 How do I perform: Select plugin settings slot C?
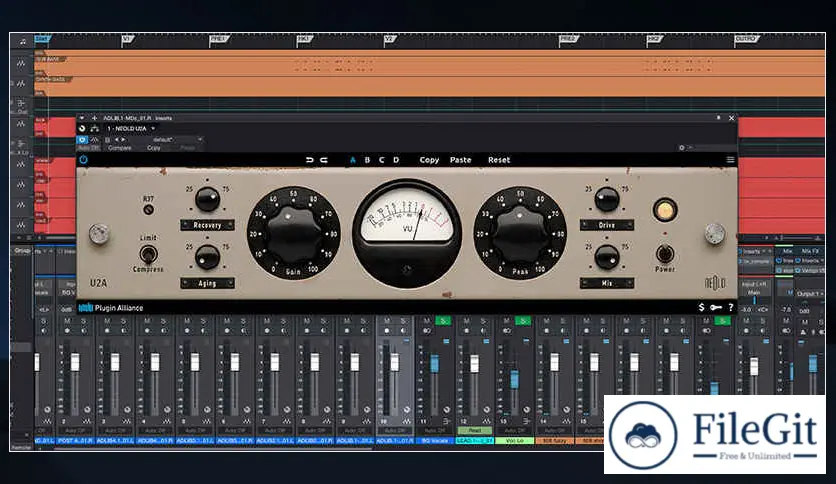381,160
